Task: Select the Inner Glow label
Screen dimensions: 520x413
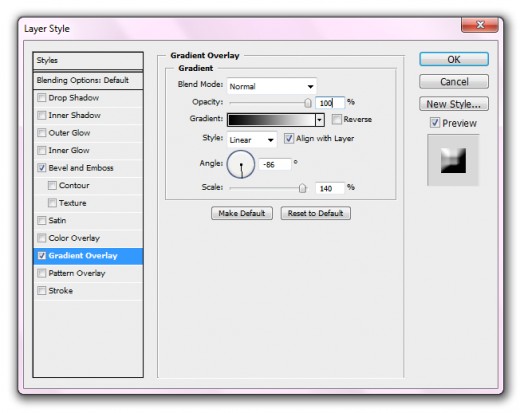Action: [69, 150]
